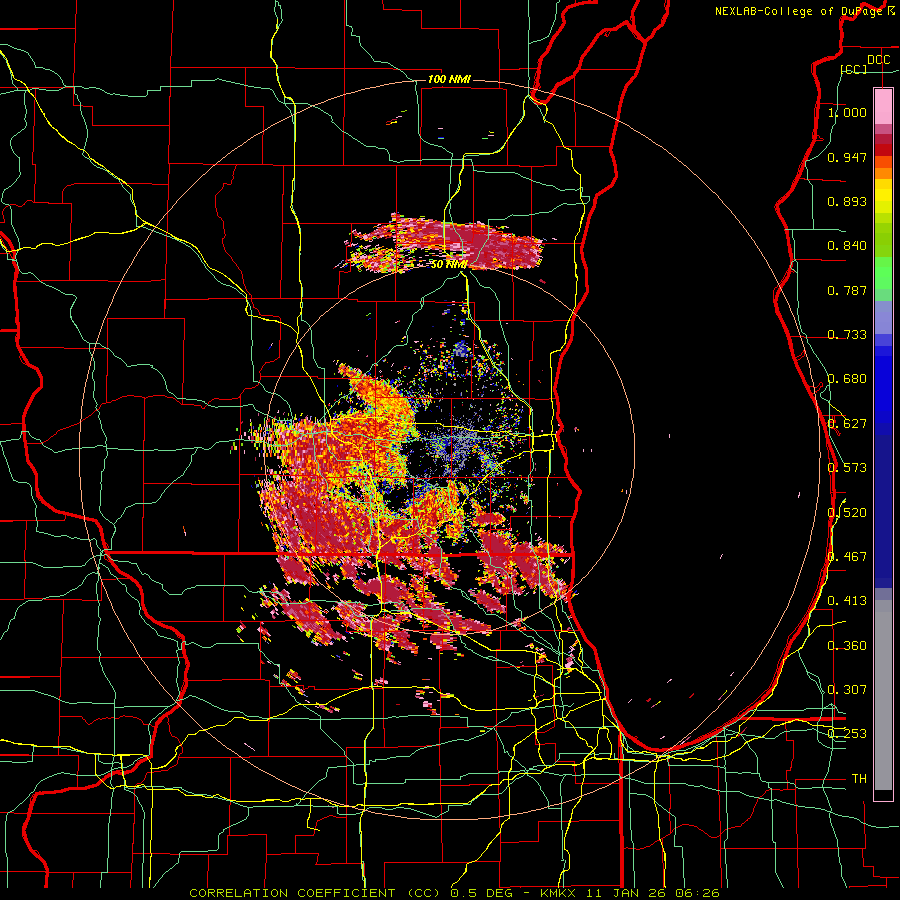Screen dimensions: 900x900
Task: Click the 0.520 value on the color scale
Action: pyautogui.click(x=847, y=513)
